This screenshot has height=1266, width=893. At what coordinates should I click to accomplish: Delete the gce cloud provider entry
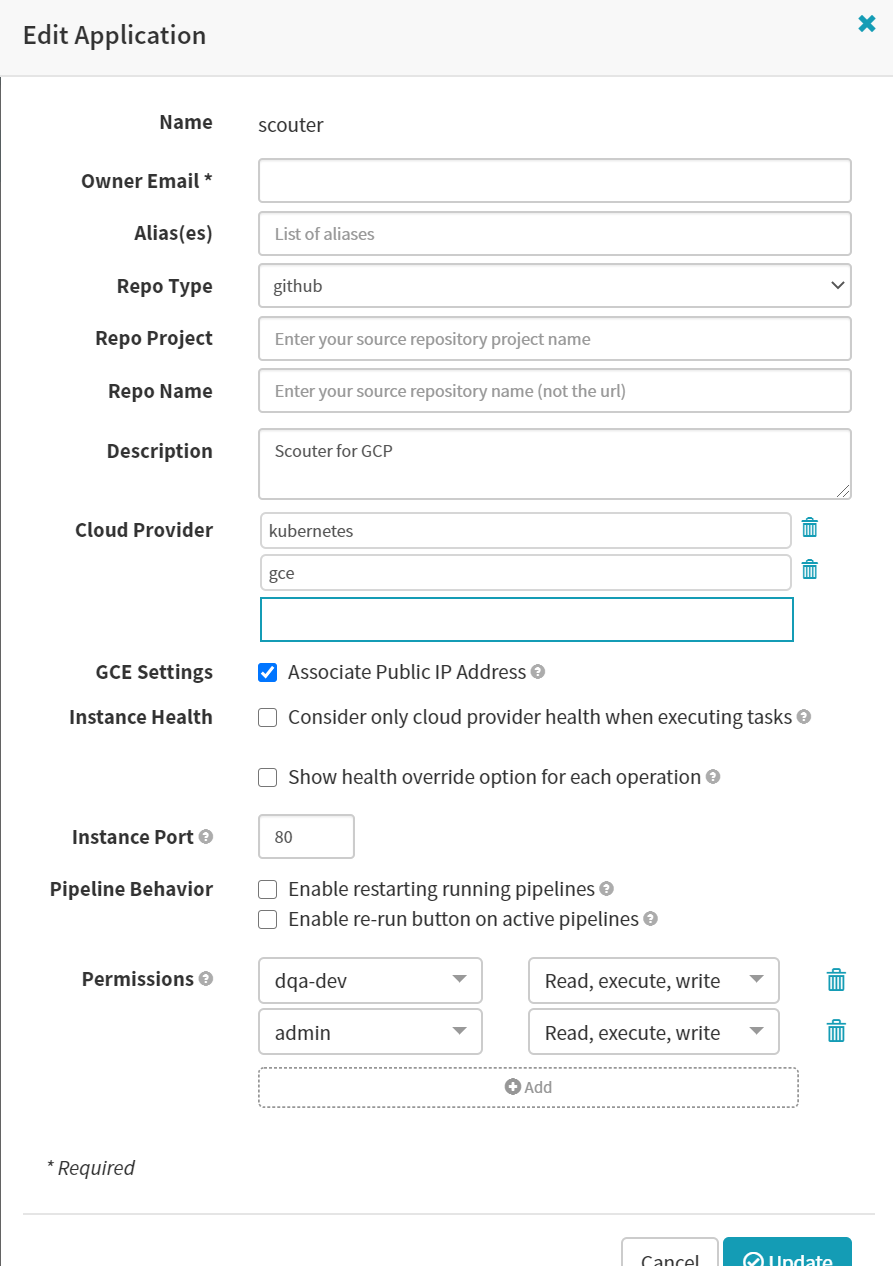tap(810, 569)
